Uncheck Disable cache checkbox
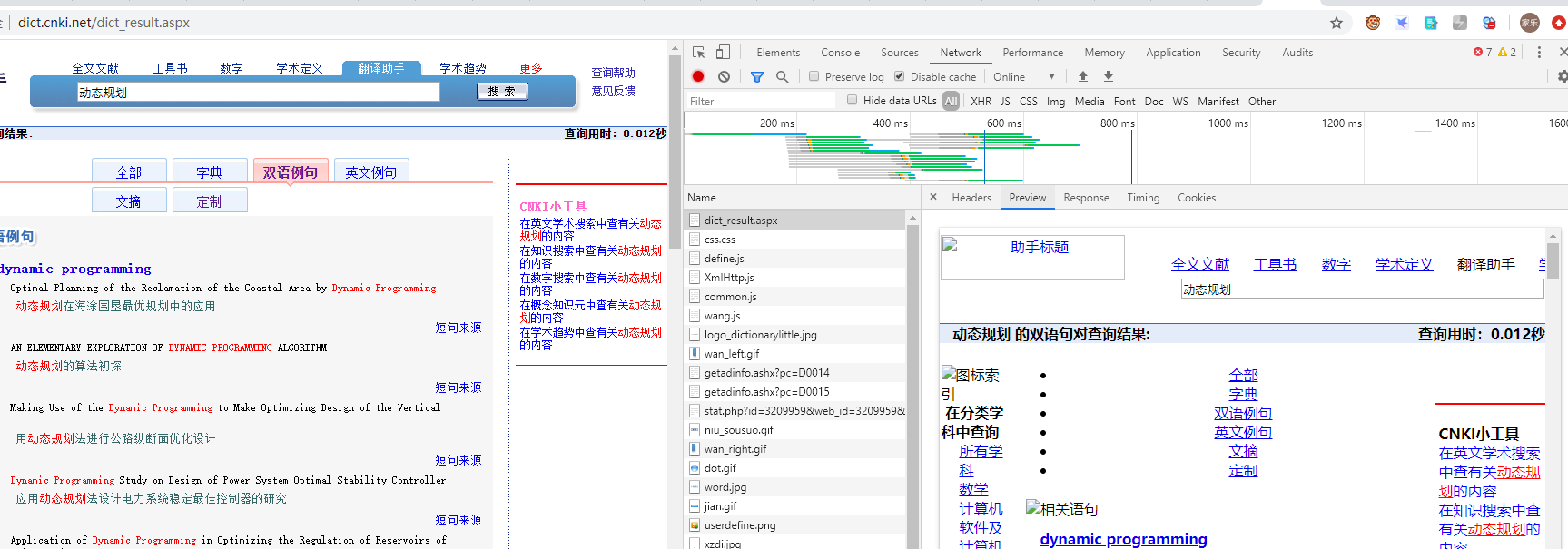Image resolution: width=1568 pixels, height=549 pixels. click(900, 76)
